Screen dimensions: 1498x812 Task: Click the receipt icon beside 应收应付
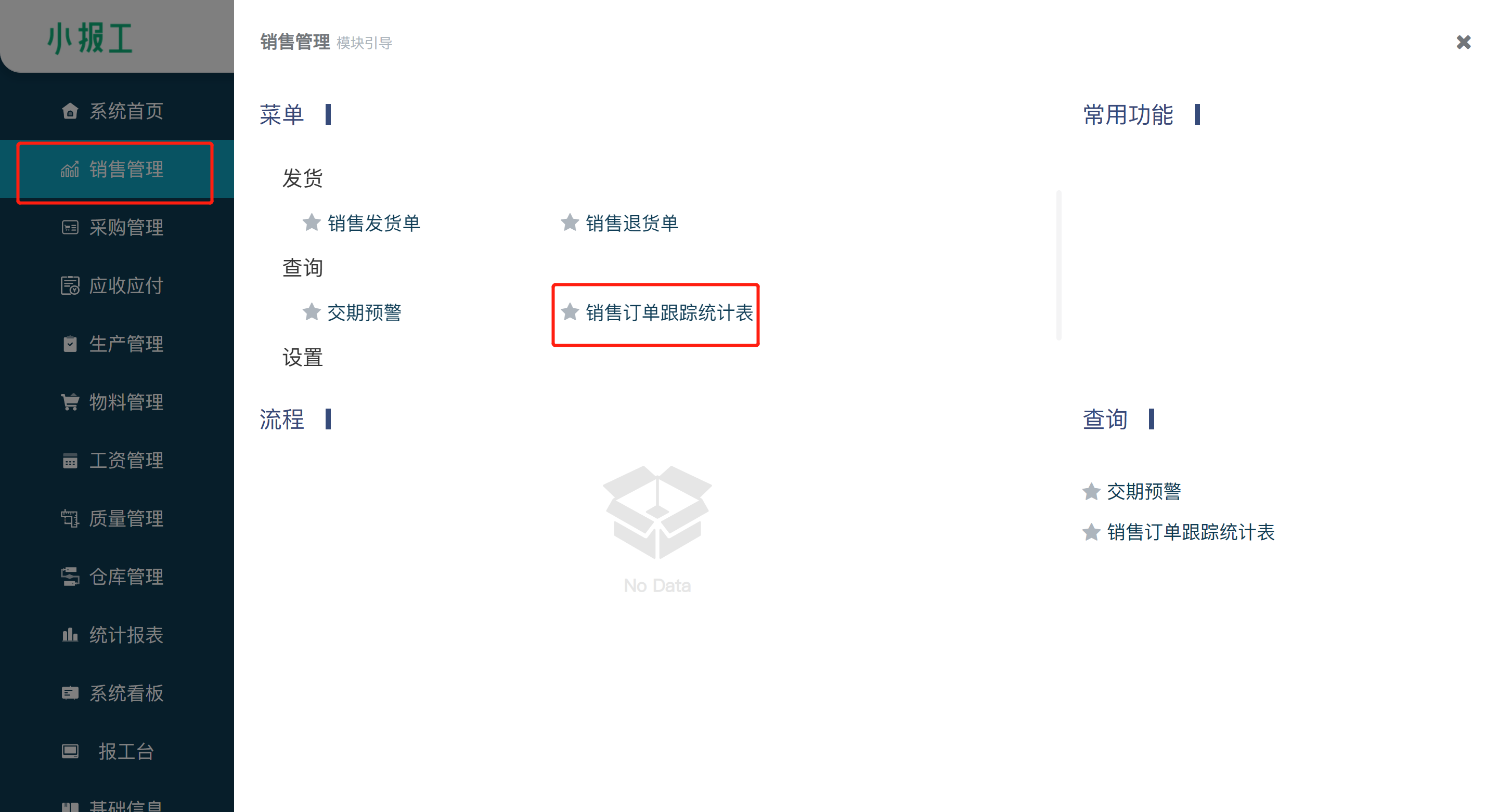70,285
